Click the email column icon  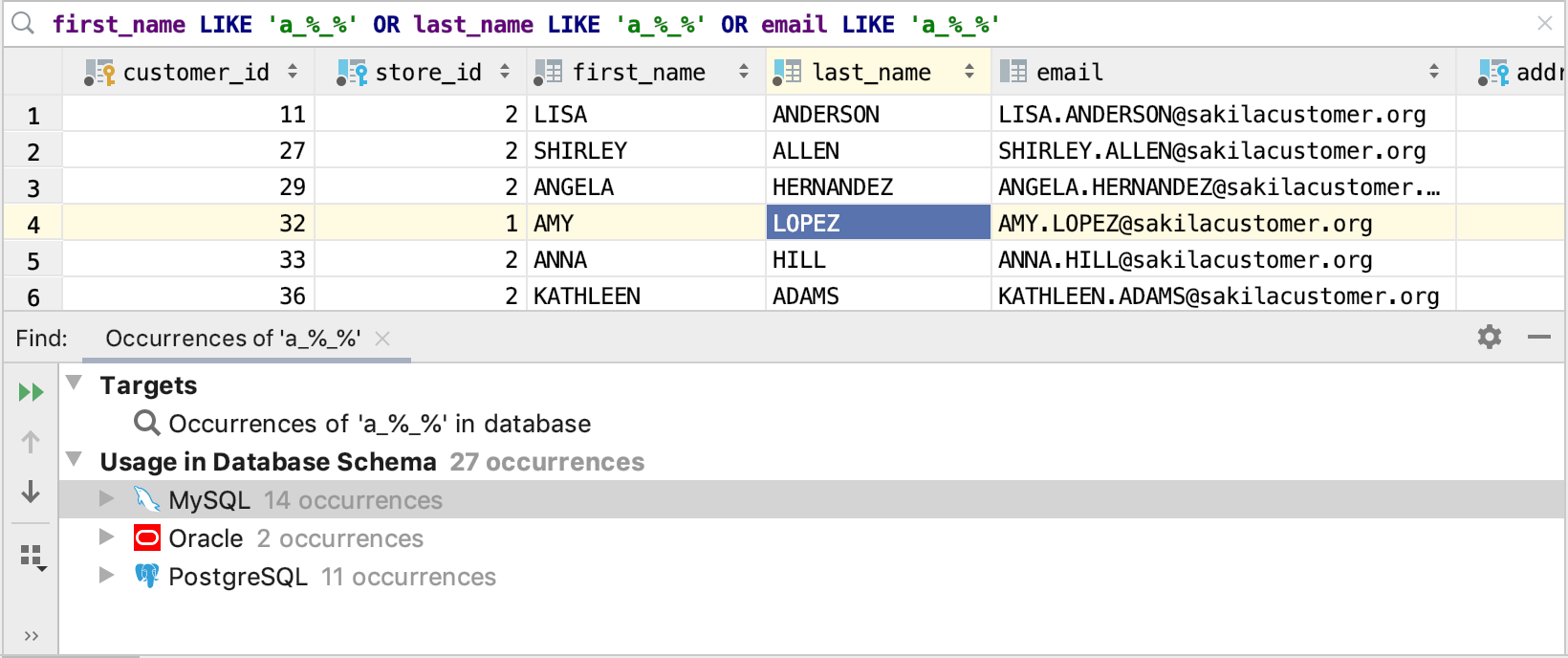1013,72
